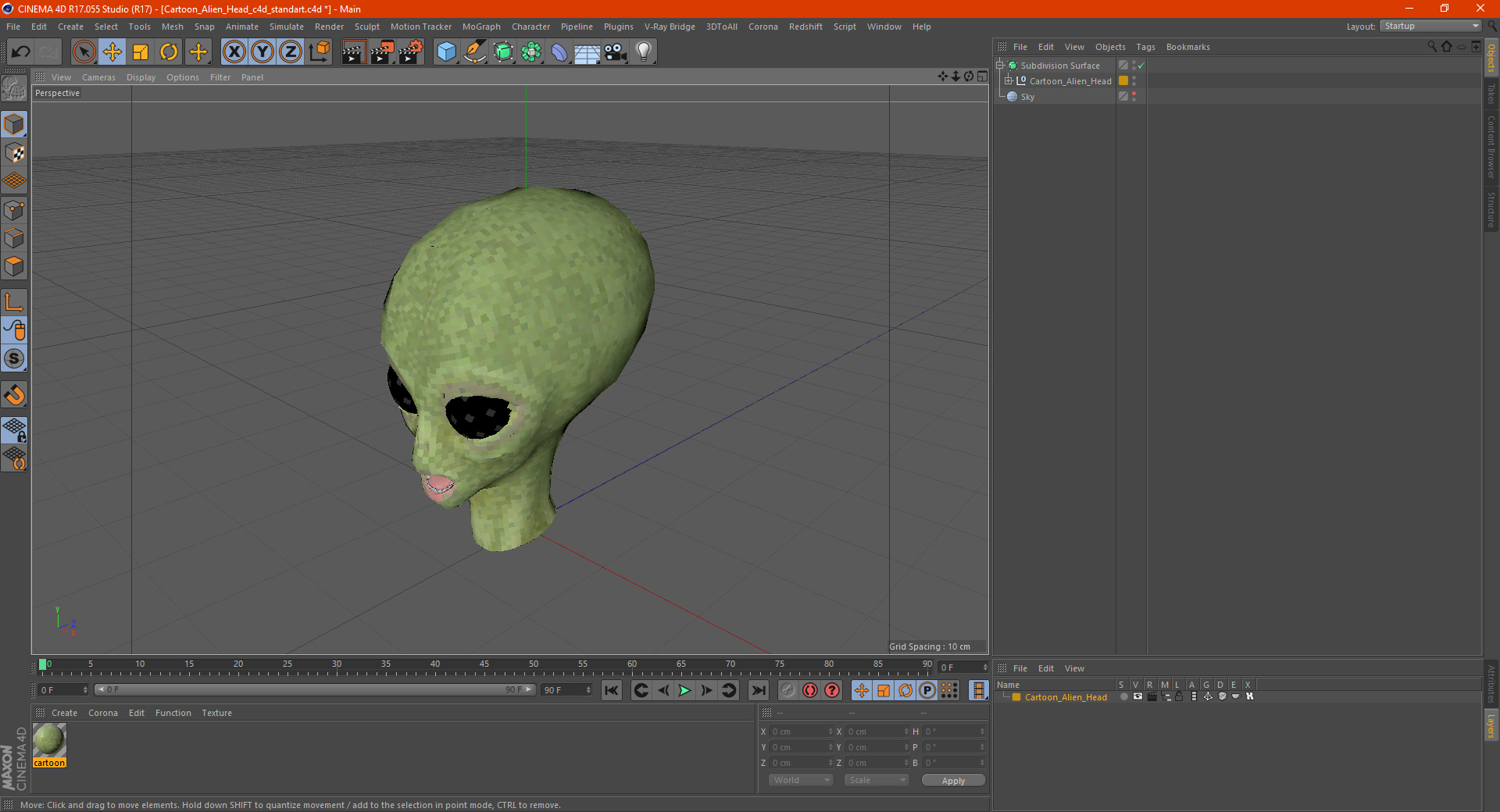Collapse the Subdivision Surface tree node
The image size is (1500, 812).
(999, 66)
